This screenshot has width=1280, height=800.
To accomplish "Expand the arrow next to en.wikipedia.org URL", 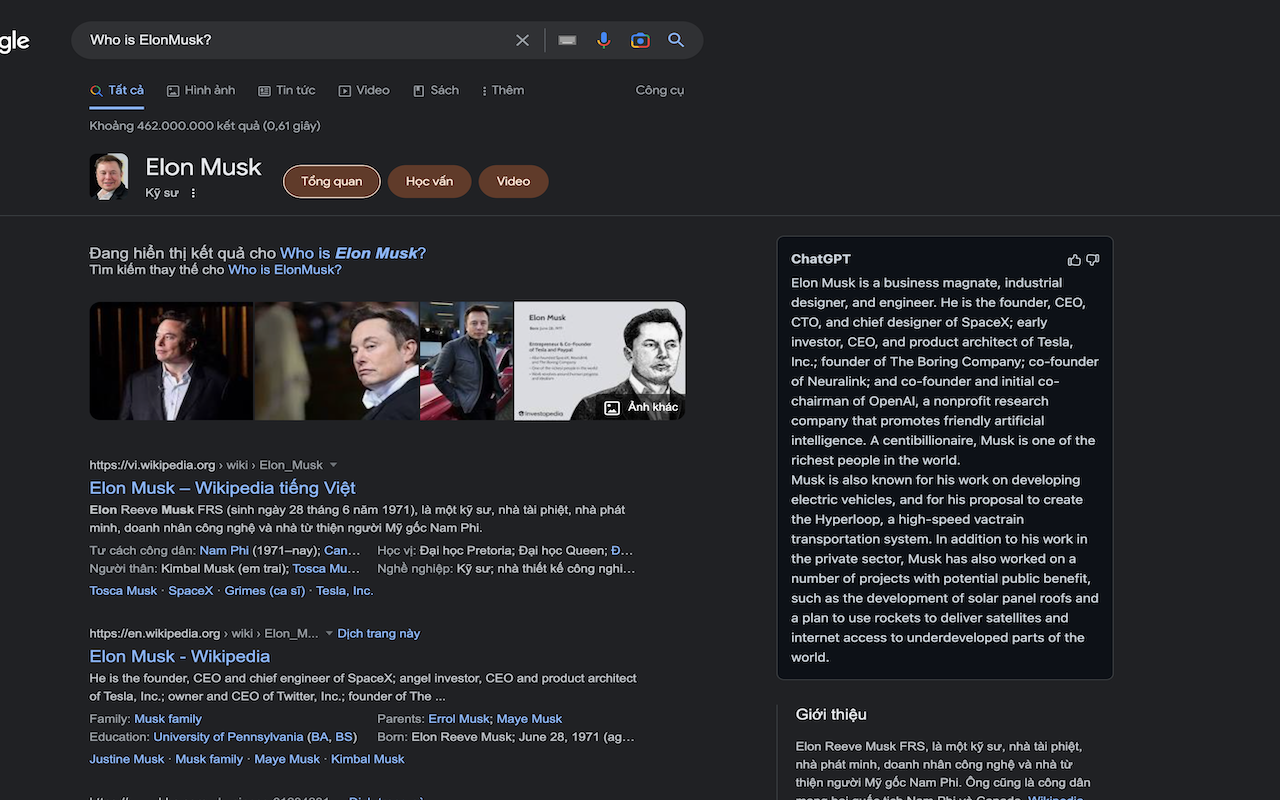I will click(x=329, y=633).
